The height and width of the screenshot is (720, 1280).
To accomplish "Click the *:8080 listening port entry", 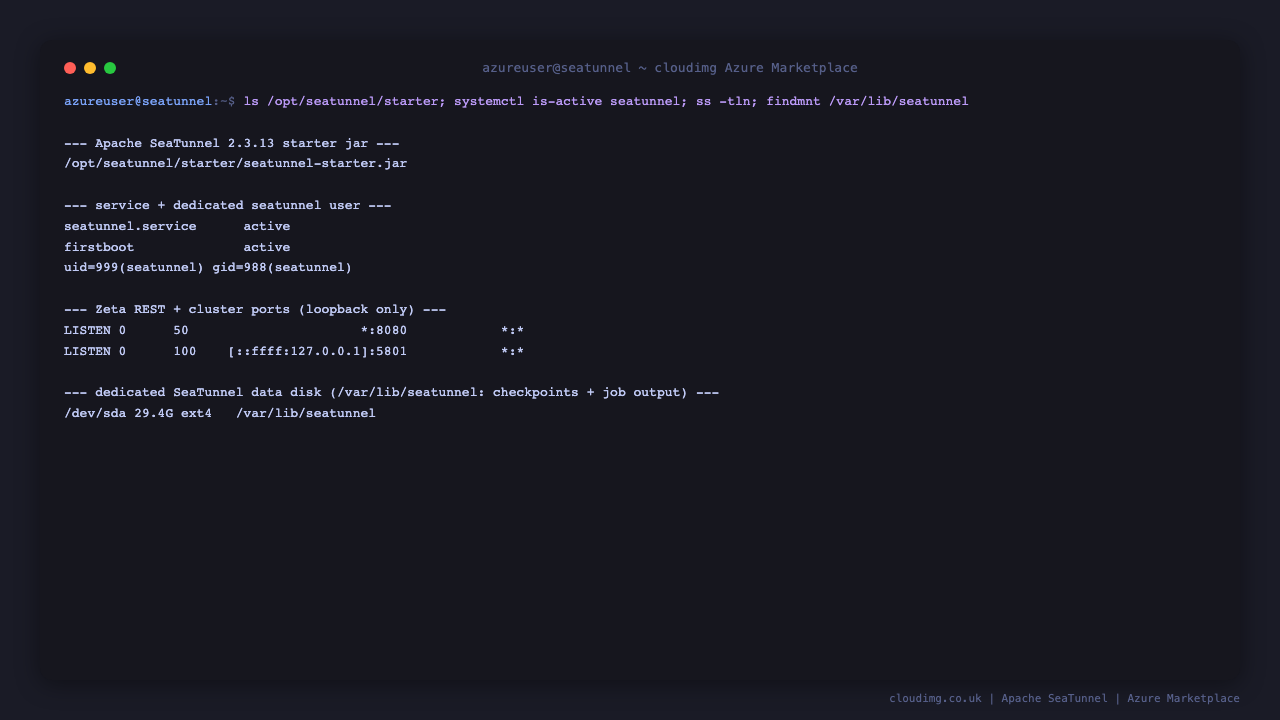I will pos(384,330).
